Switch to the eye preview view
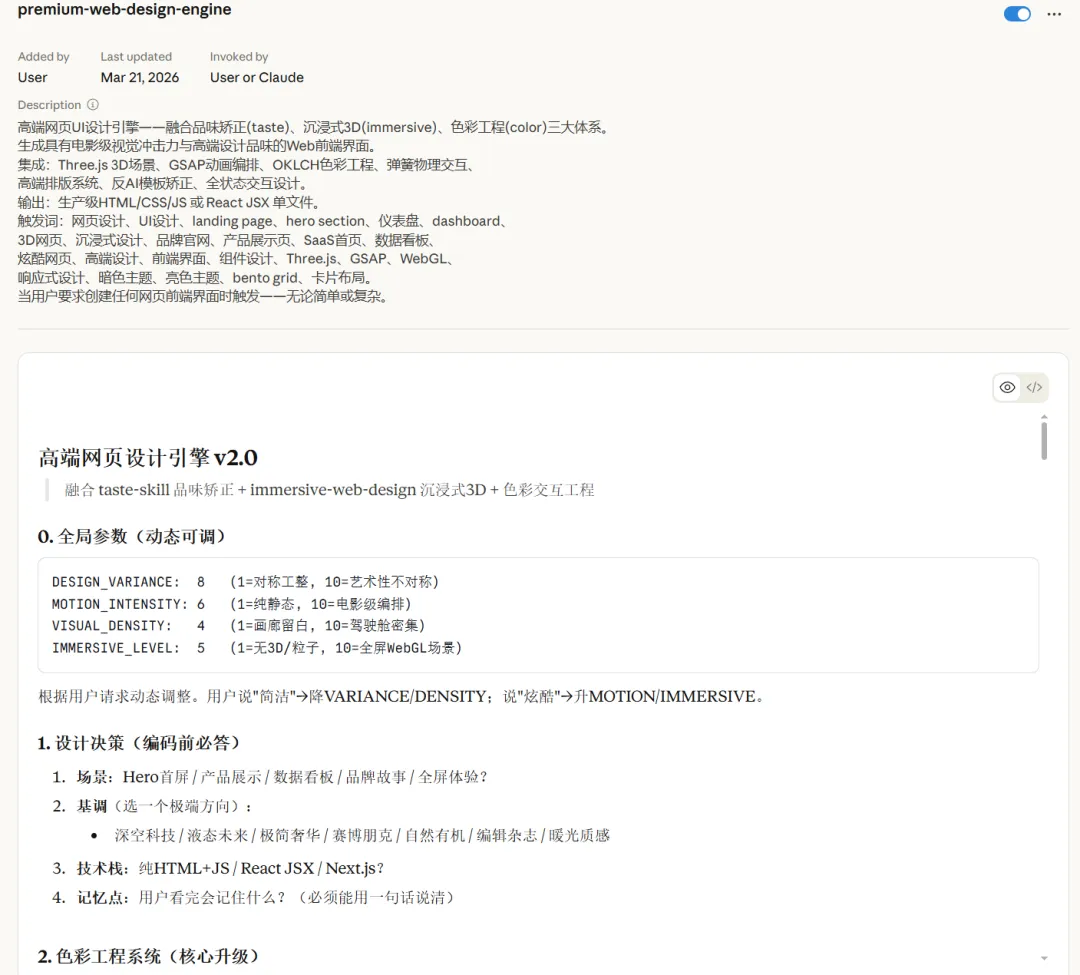Image resolution: width=1080 pixels, height=975 pixels. [1007, 387]
